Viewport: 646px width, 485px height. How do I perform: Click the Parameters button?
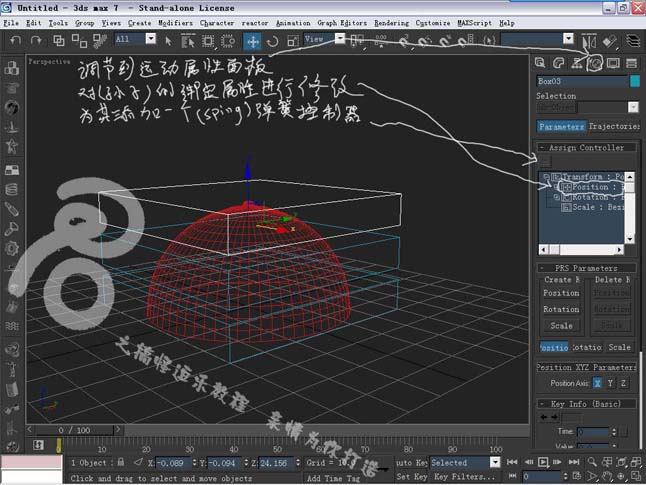[561, 127]
